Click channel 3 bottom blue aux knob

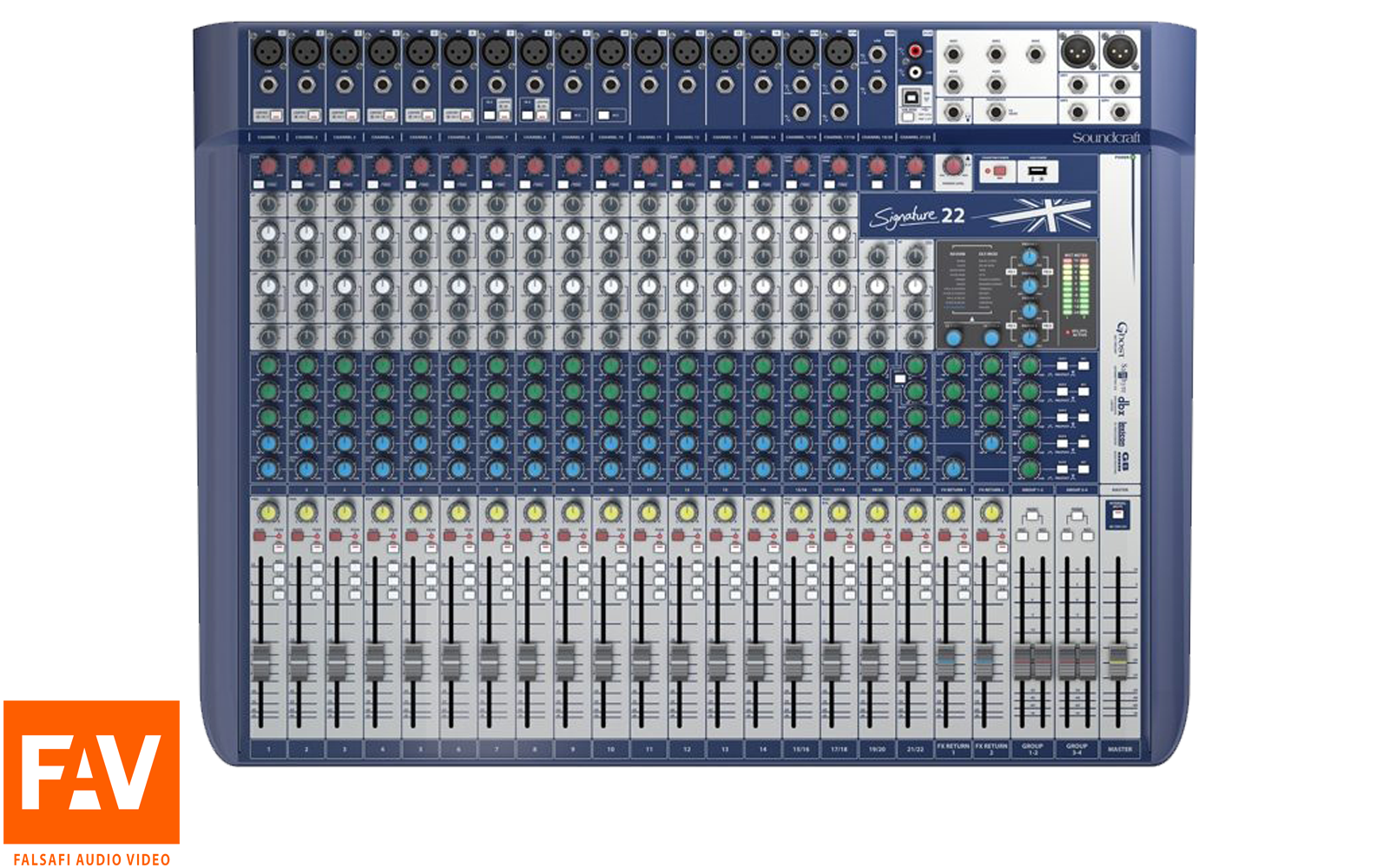tap(345, 469)
